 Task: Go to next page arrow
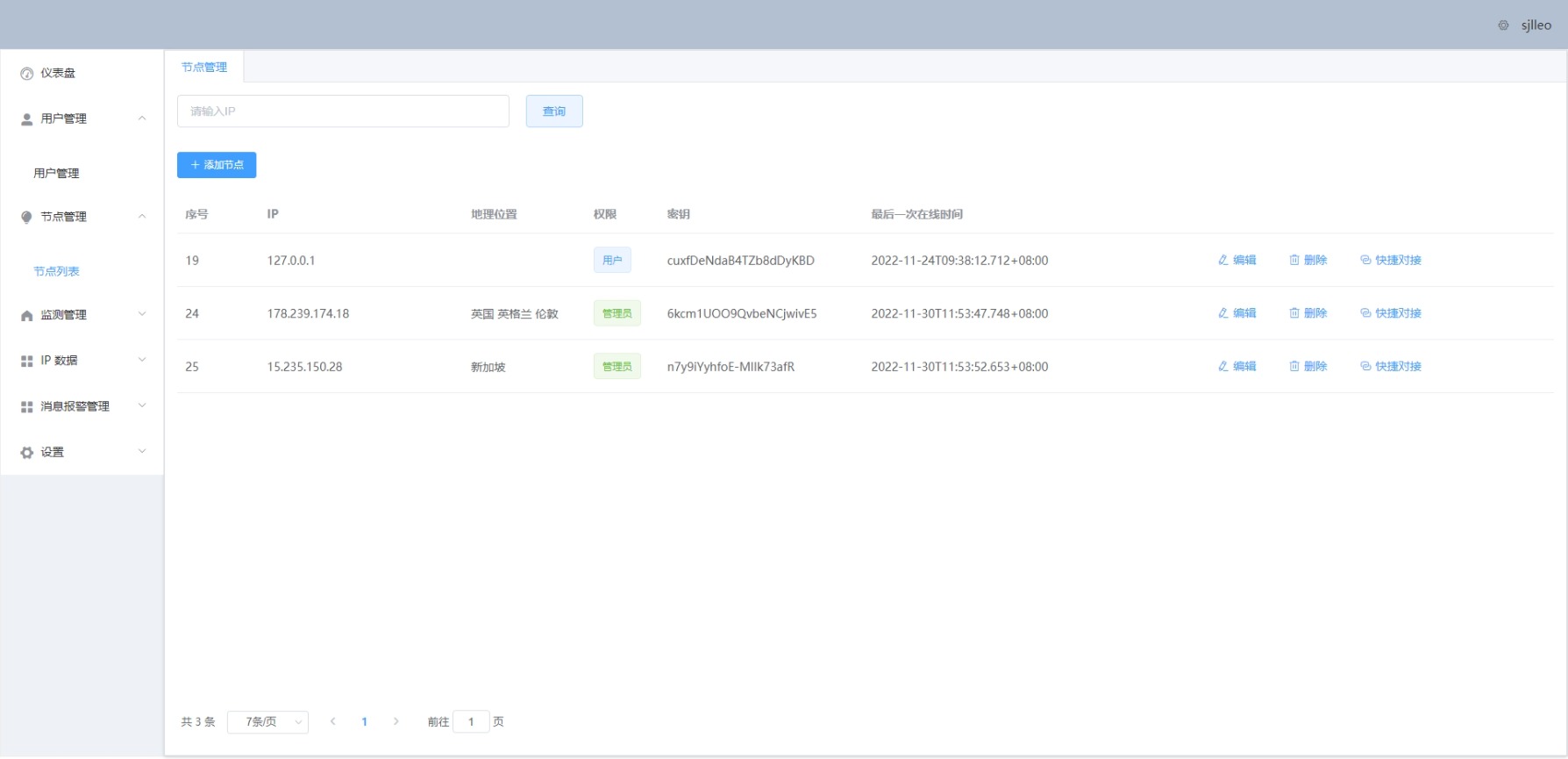[396, 721]
